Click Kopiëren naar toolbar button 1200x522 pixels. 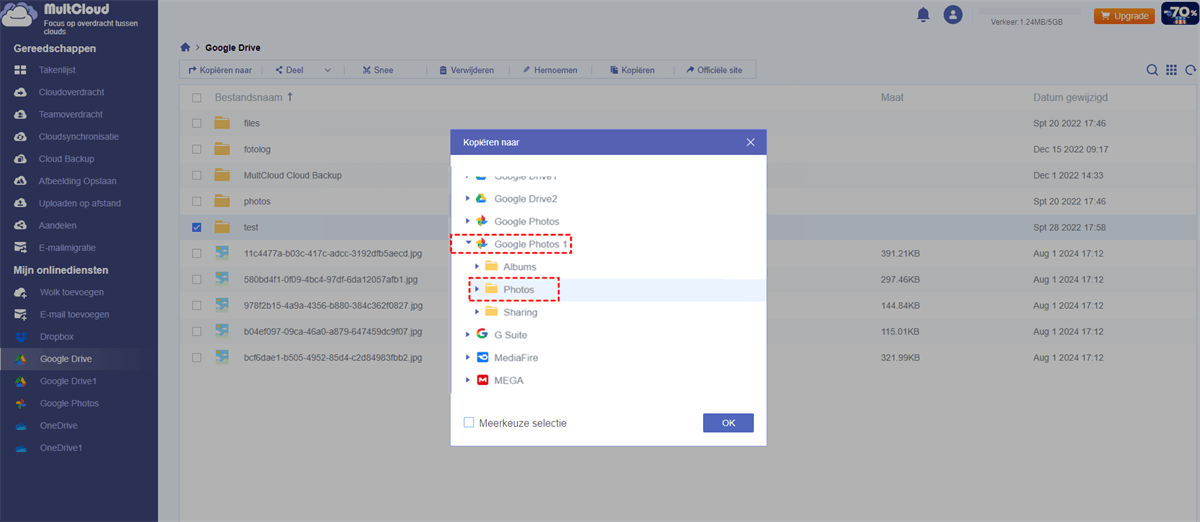click(220, 70)
